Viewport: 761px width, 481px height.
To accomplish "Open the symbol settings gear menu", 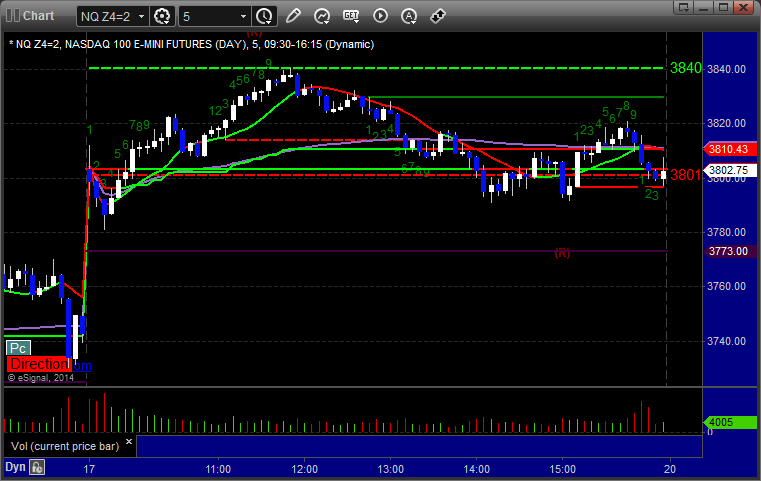I will click(162, 16).
